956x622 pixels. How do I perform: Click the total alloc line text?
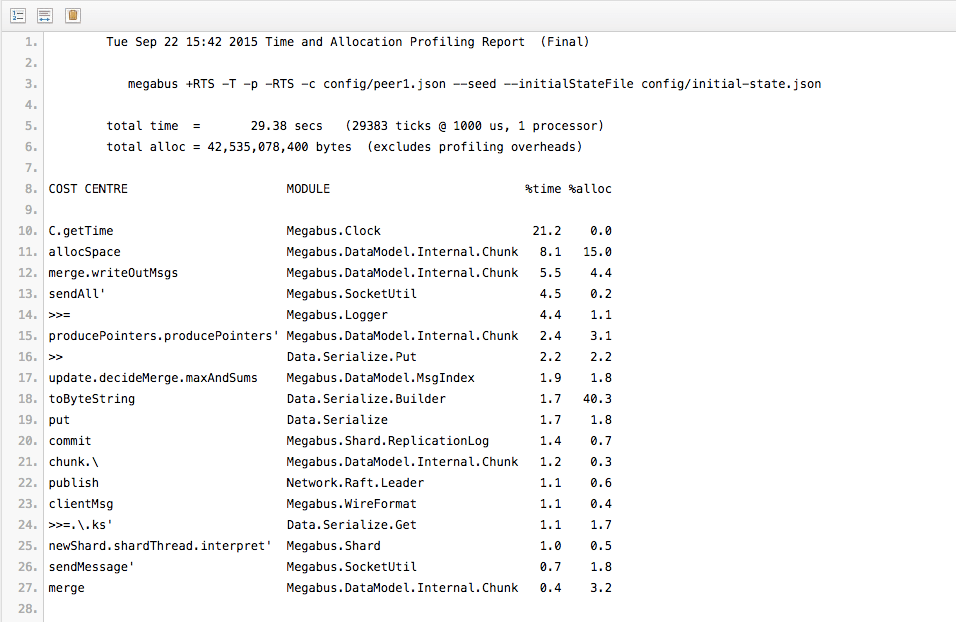[x=344, y=147]
